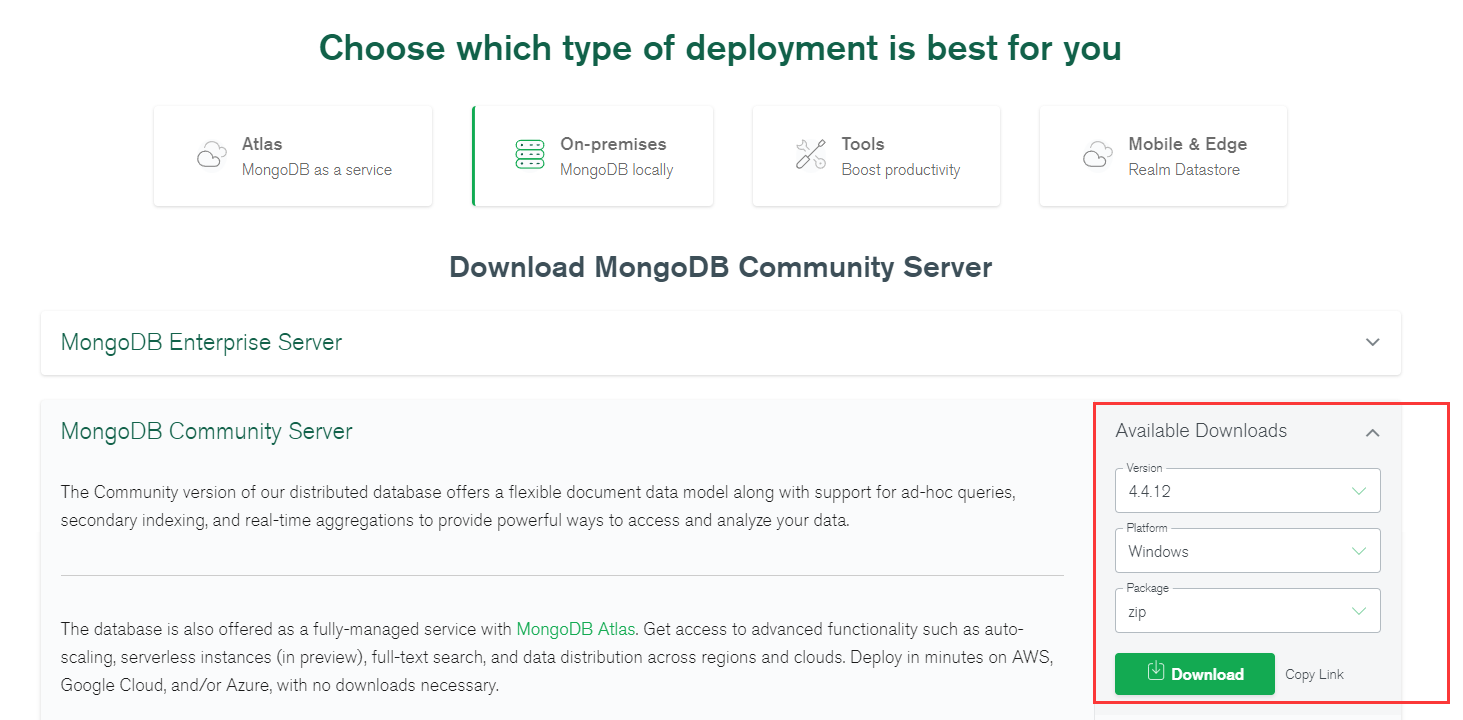This screenshot has width=1463, height=720.
Task: Click the Available Downloads title
Action: pyautogui.click(x=1201, y=431)
